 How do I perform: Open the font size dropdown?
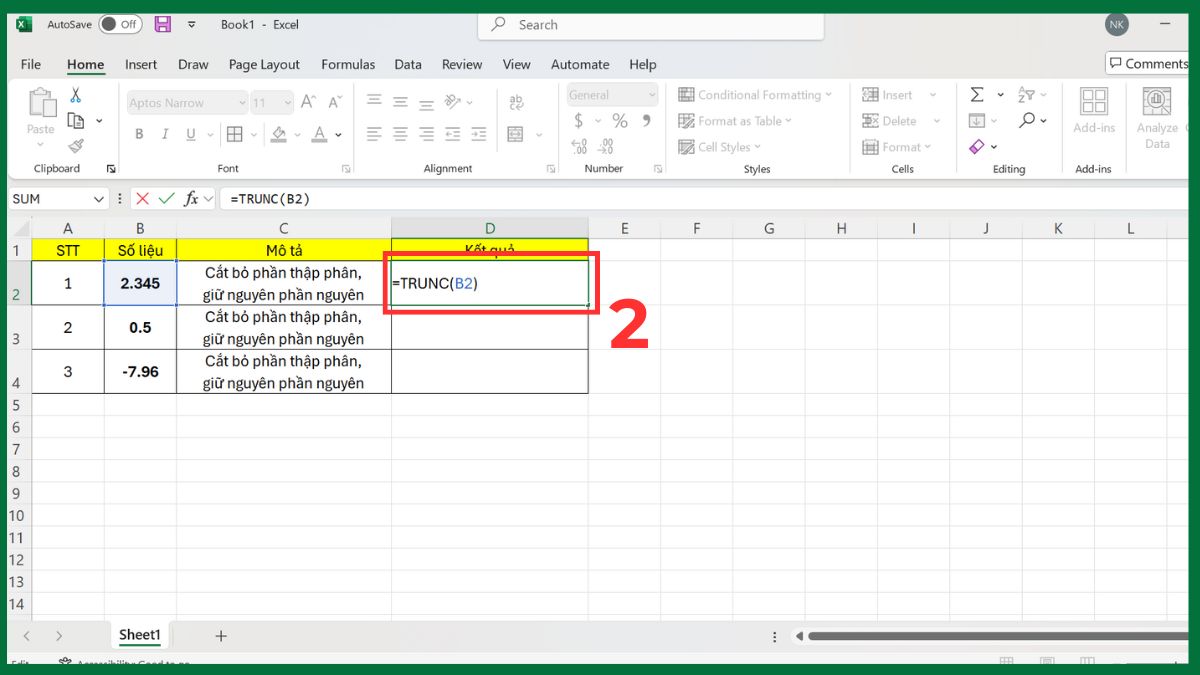(289, 103)
